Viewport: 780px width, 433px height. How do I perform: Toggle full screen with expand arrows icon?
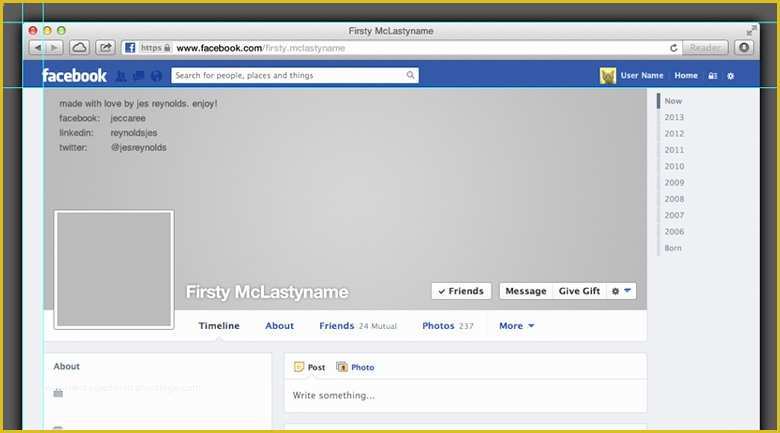751,30
